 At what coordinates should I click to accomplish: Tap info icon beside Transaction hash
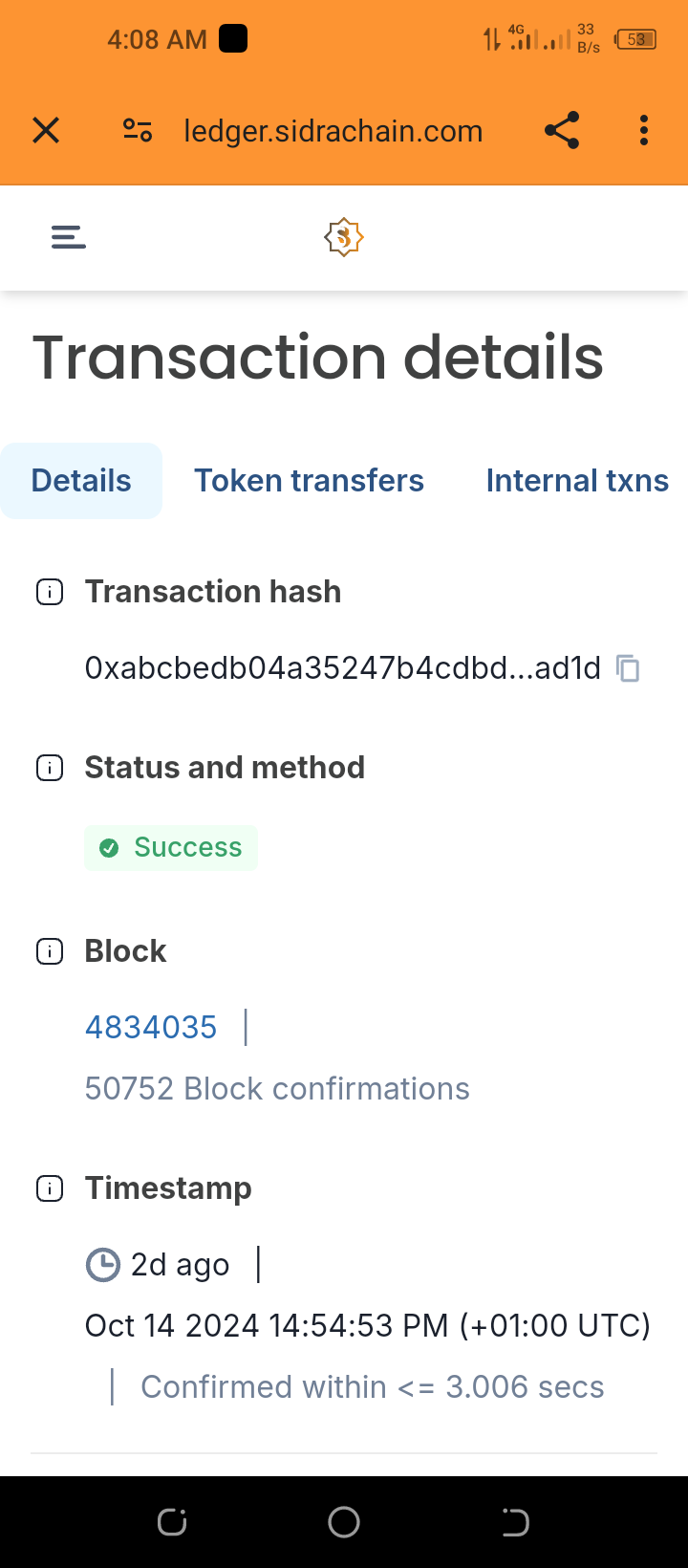pyautogui.click(x=50, y=593)
